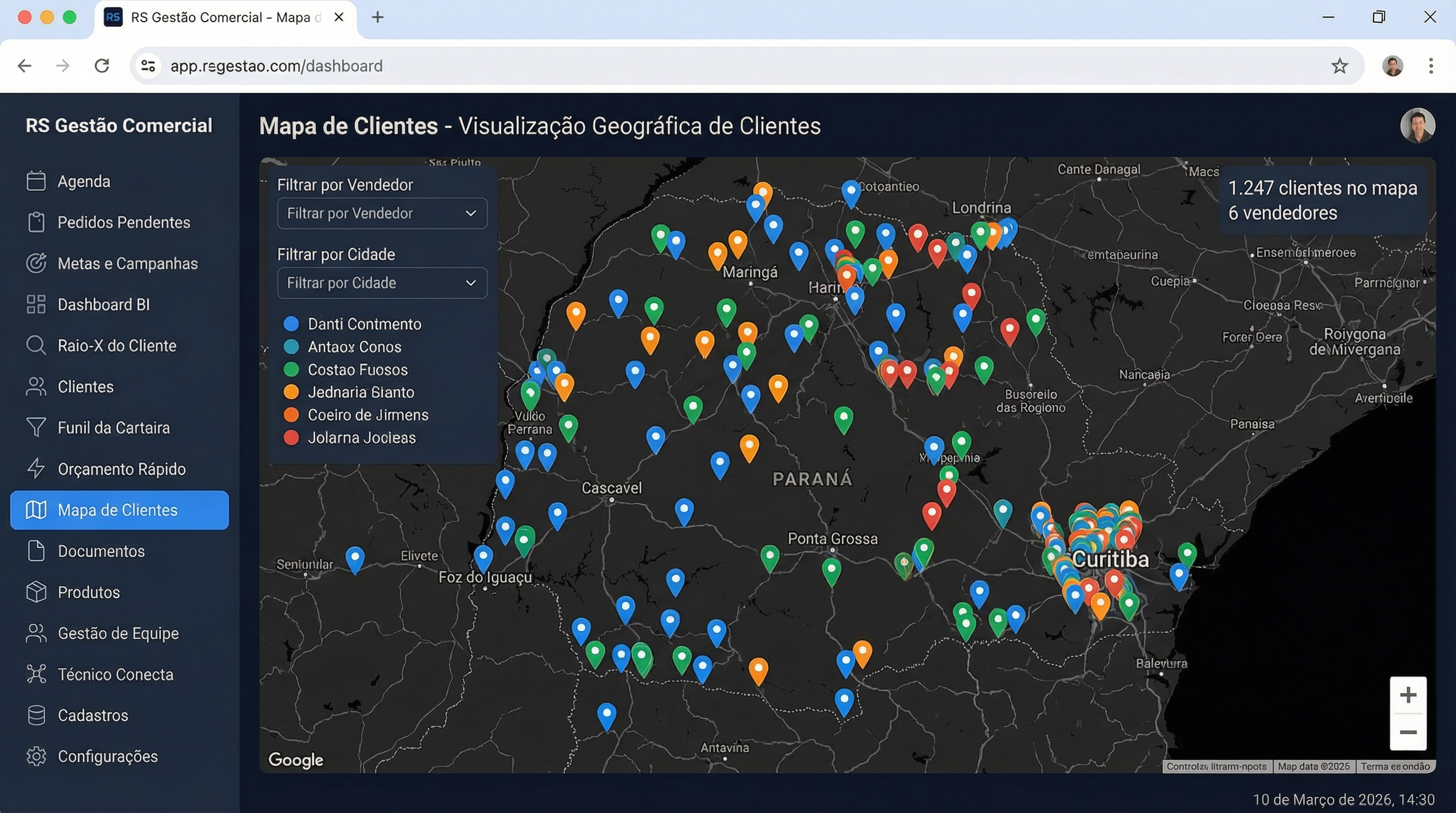Click the Google logo on the map
Viewport: 1456px width, 813px height.
(x=295, y=760)
